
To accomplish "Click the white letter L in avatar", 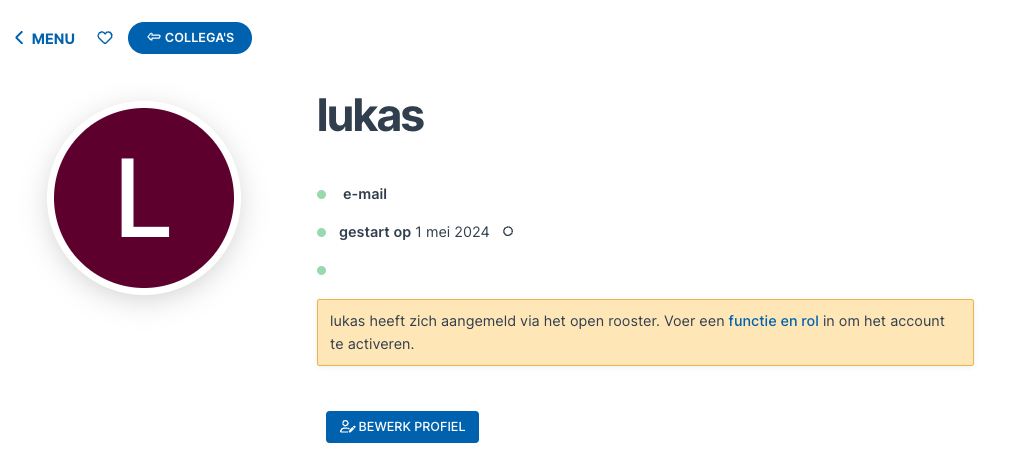I will pos(144,198).
